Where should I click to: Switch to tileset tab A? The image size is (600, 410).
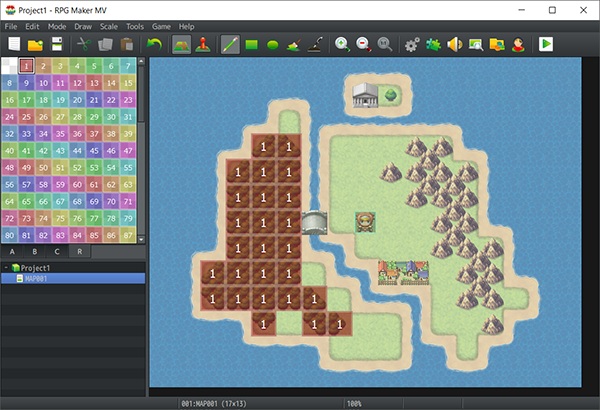12,252
